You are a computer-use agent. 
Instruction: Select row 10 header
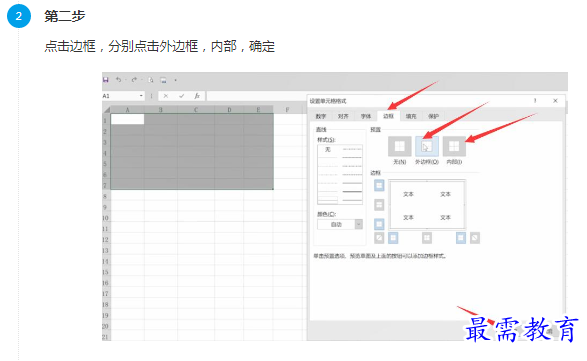tap(106, 218)
